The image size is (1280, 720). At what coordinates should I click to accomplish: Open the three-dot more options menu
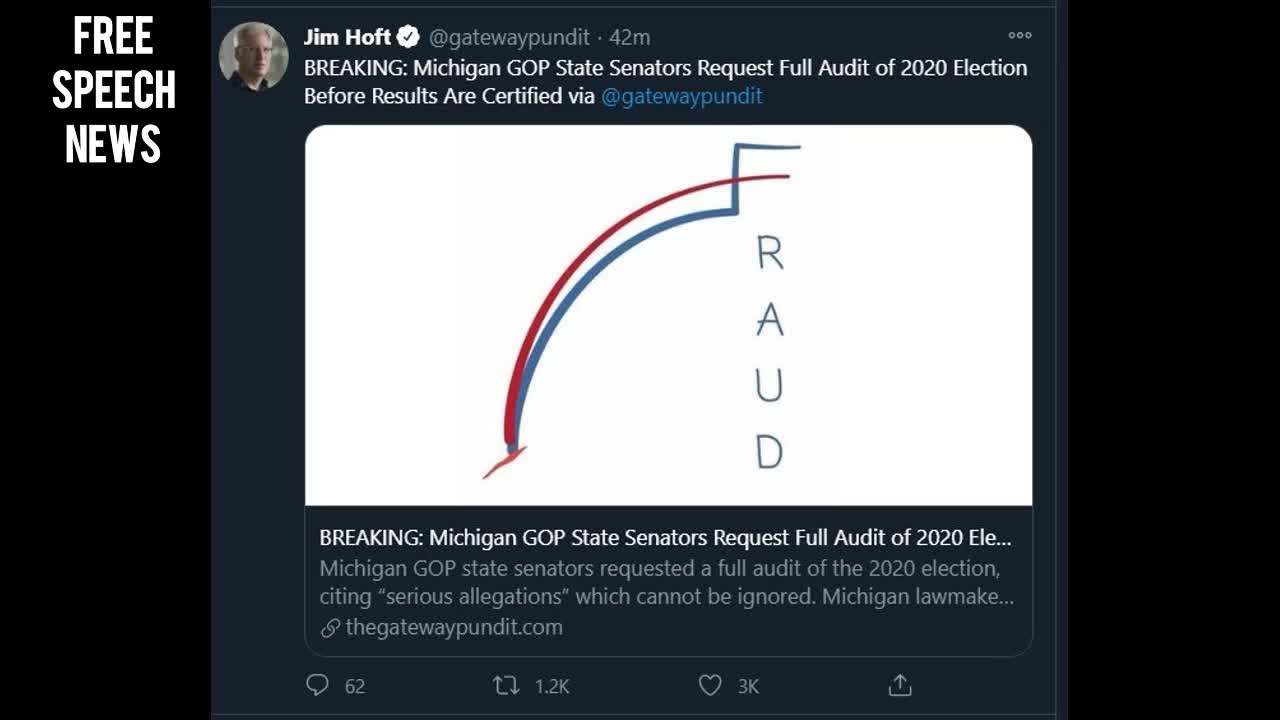[x=1019, y=35]
